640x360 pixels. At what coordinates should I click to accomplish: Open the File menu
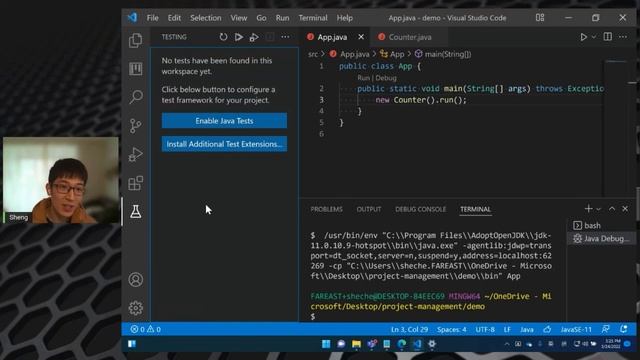coord(153,18)
